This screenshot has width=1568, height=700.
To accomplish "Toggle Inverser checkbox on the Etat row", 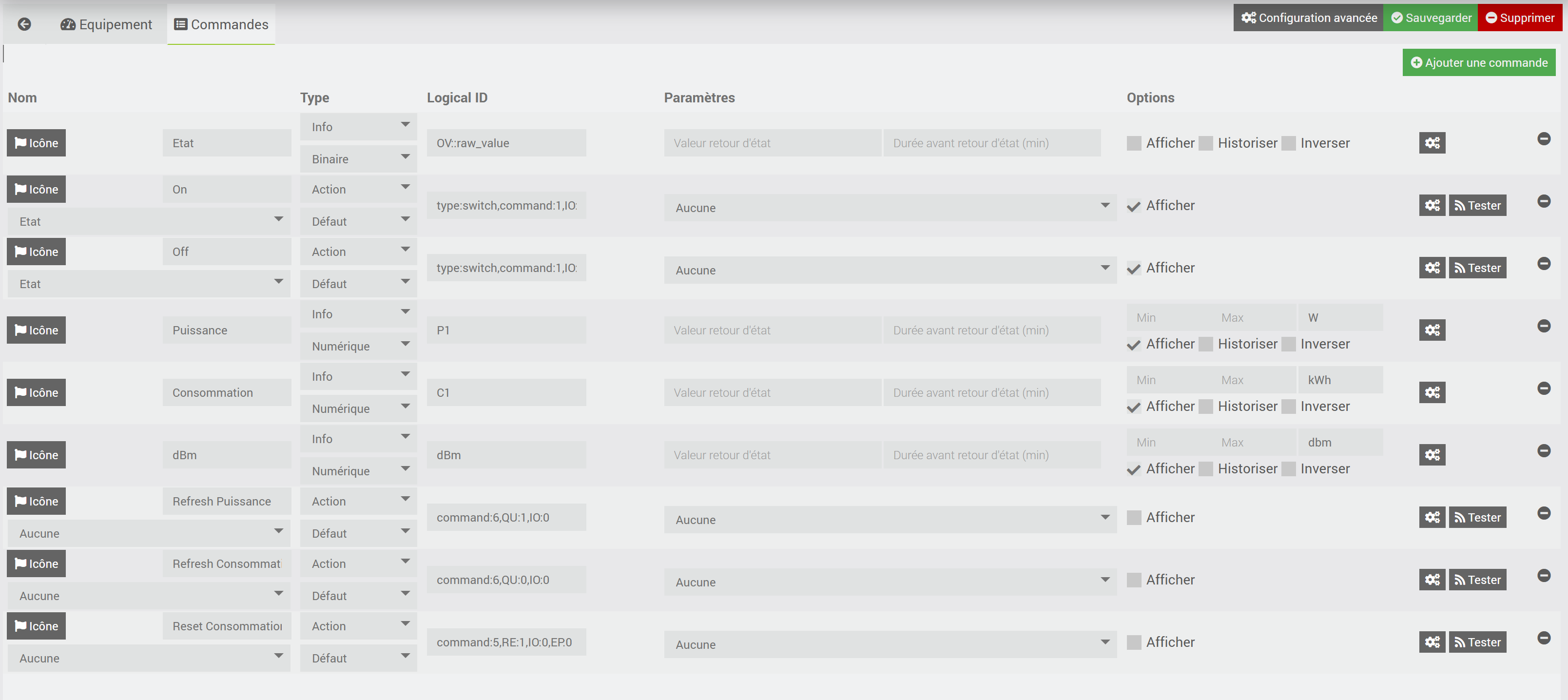I will [x=1289, y=144].
